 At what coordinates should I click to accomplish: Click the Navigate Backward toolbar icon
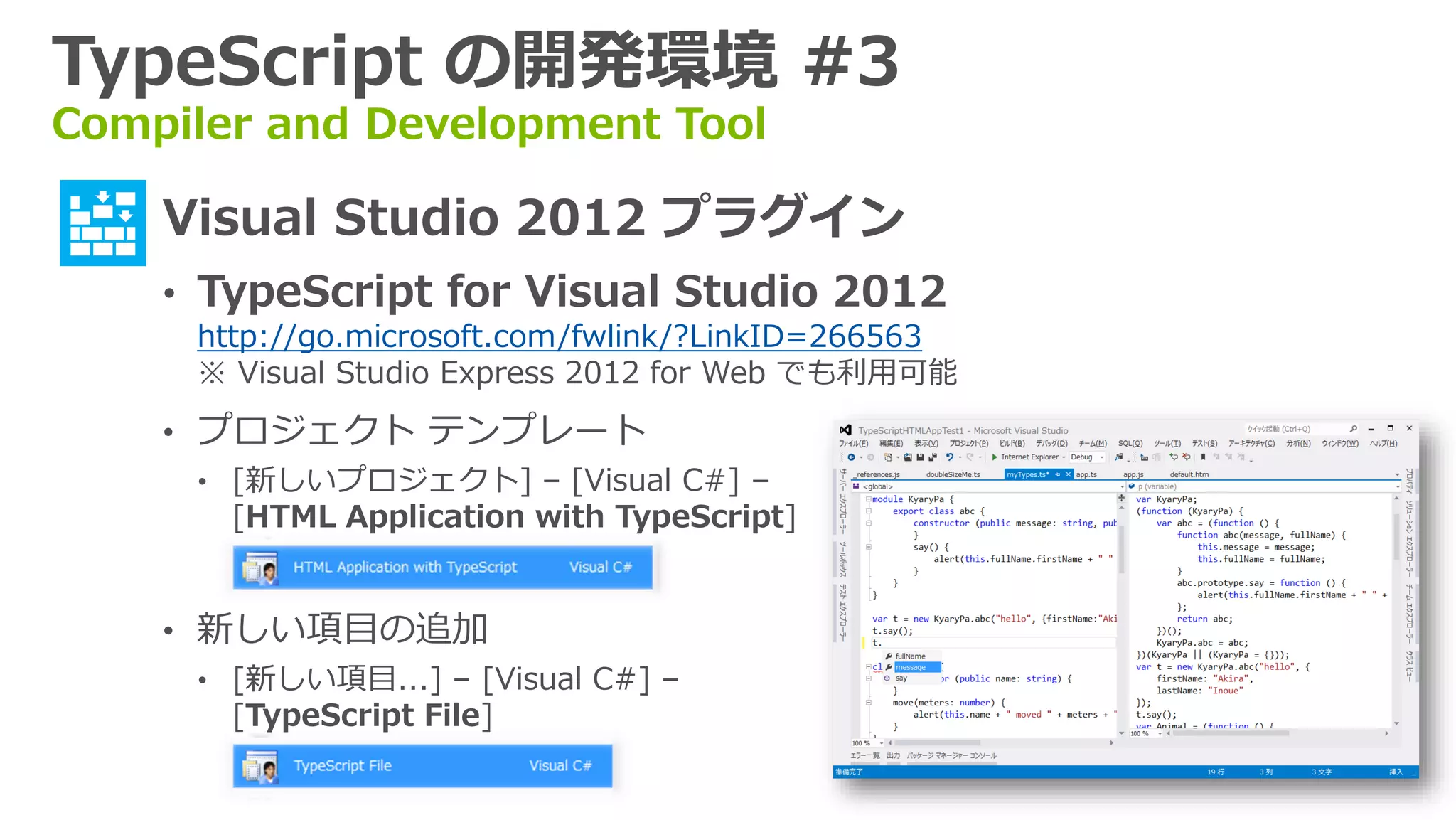coord(851,457)
